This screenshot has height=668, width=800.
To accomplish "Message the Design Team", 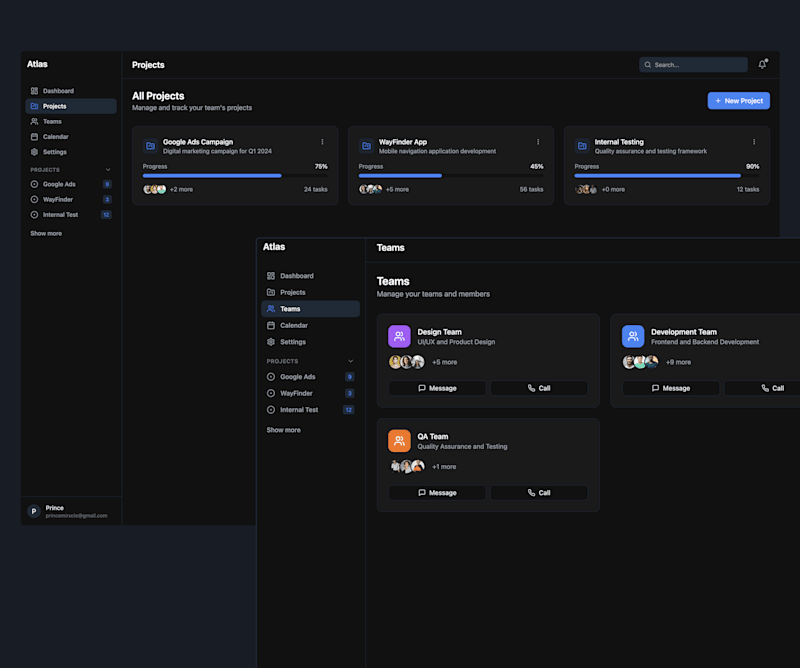I will (x=437, y=388).
